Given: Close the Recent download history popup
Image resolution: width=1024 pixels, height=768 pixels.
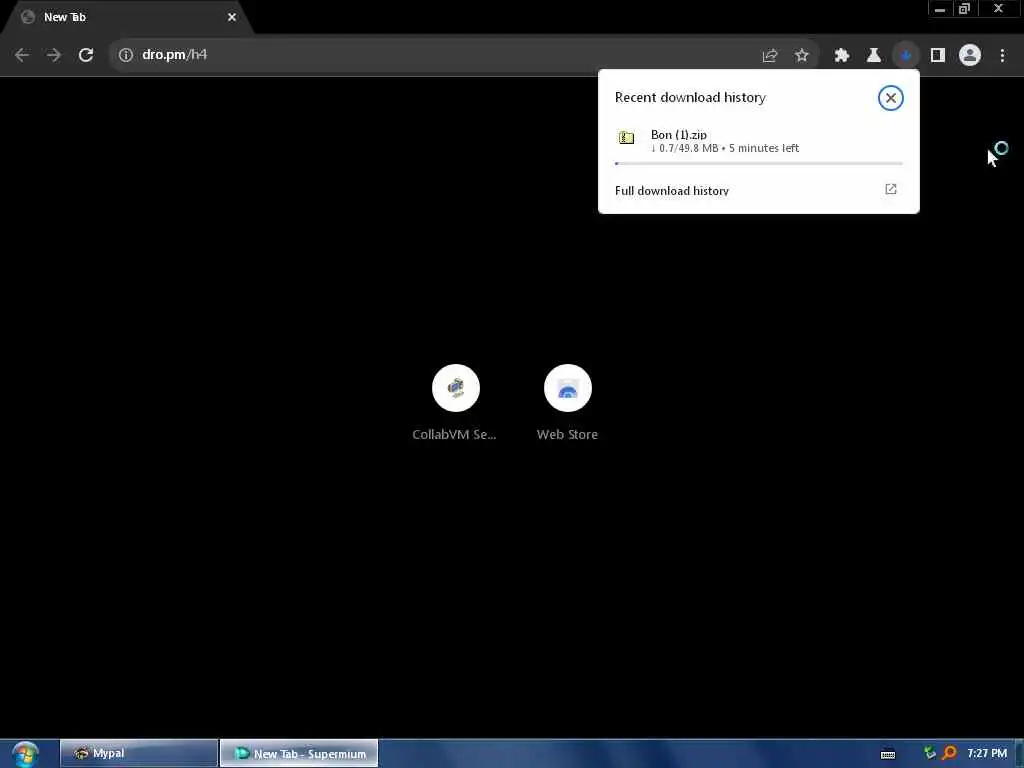Looking at the screenshot, I should [890, 98].
